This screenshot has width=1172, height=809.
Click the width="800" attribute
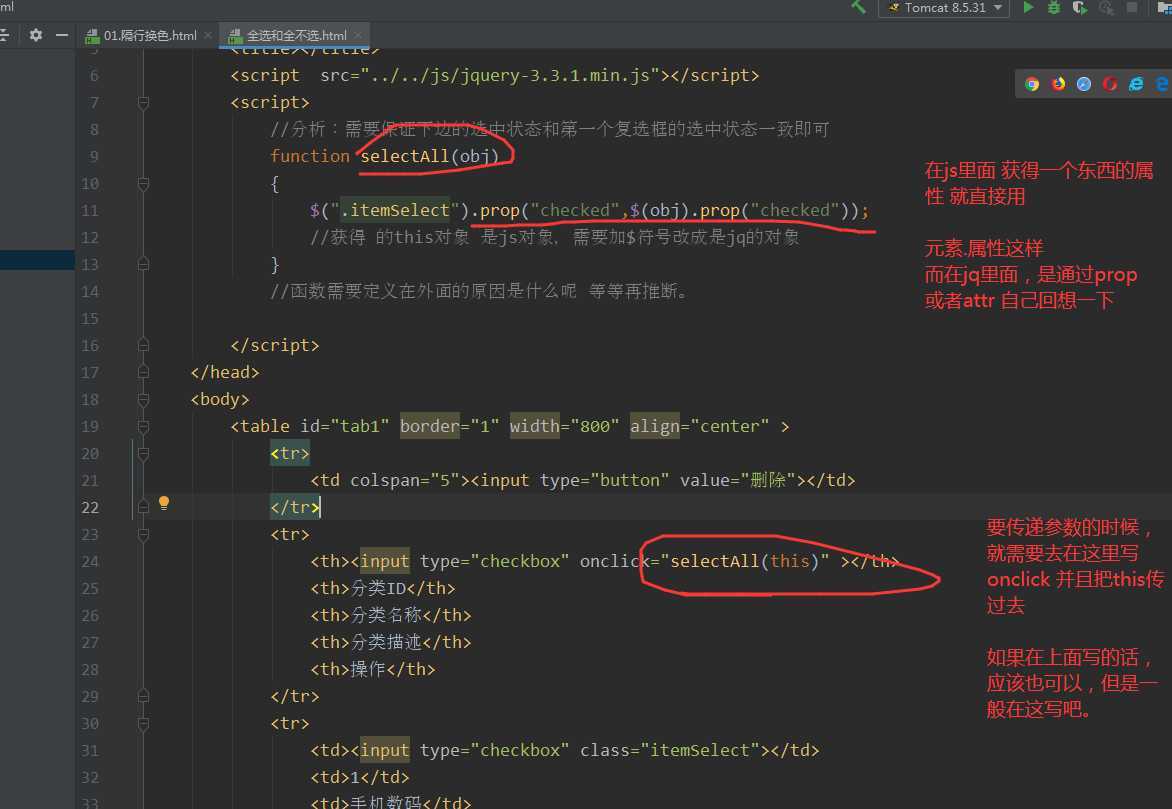(564, 426)
